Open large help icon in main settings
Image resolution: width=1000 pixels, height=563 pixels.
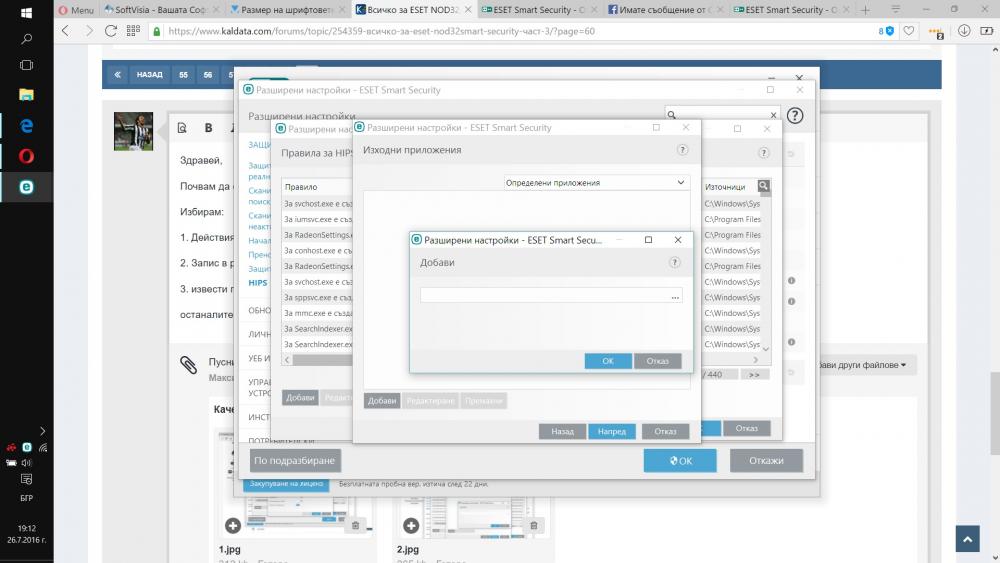(795, 115)
